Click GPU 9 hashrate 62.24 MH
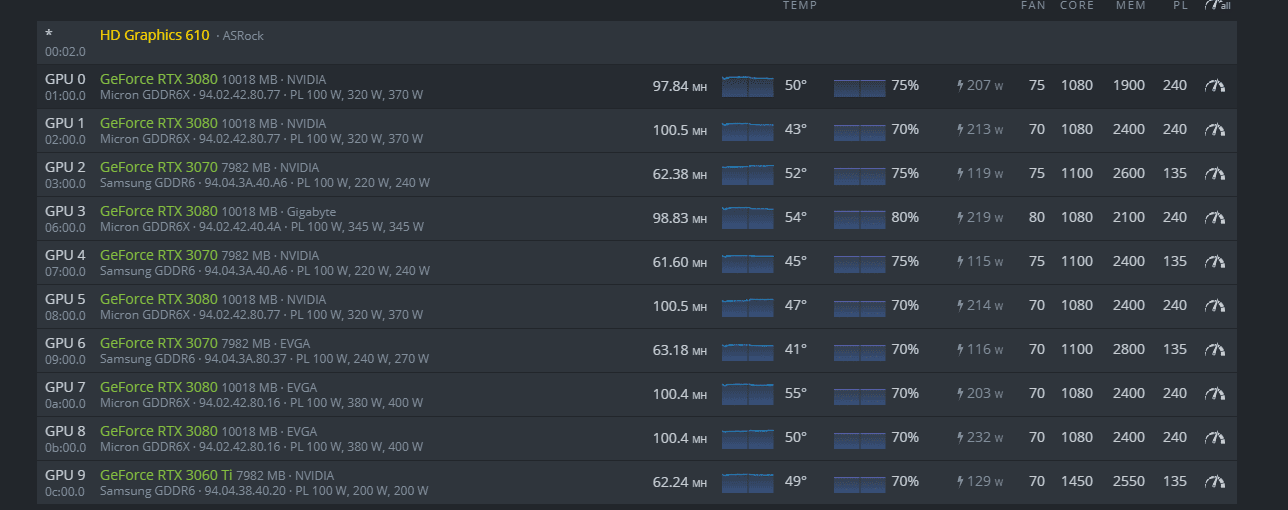1288x510 pixels. click(x=680, y=482)
